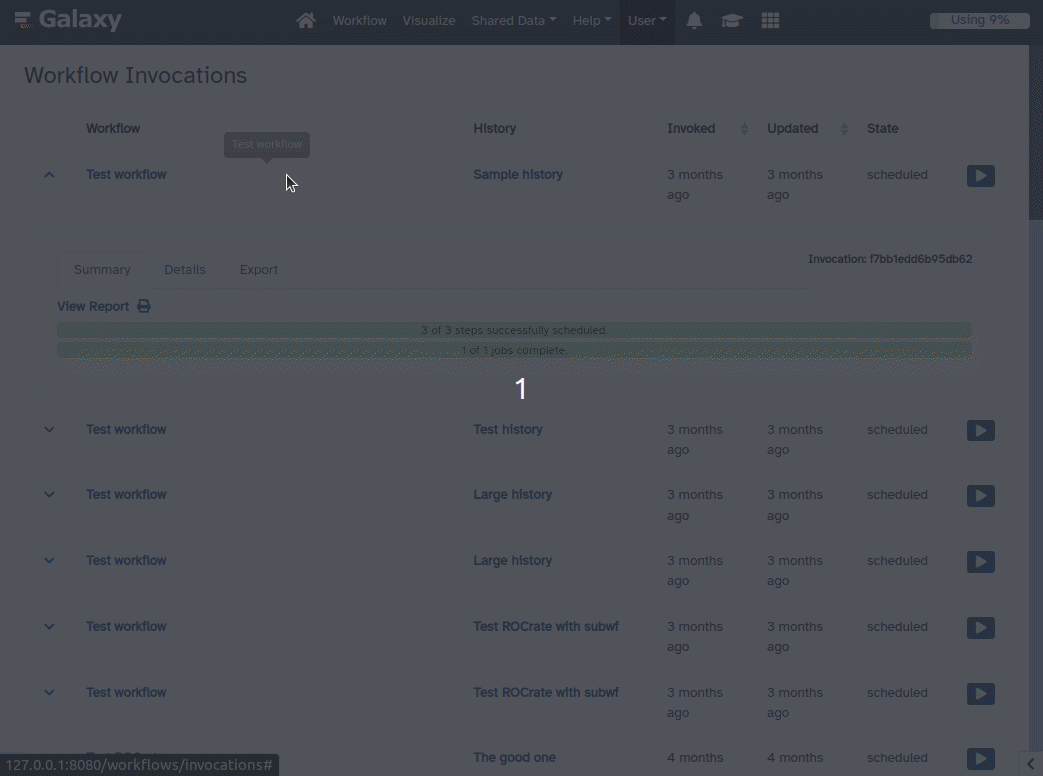1043x776 pixels.
Task: Click the jobs complete progress bar
Action: [515, 350]
